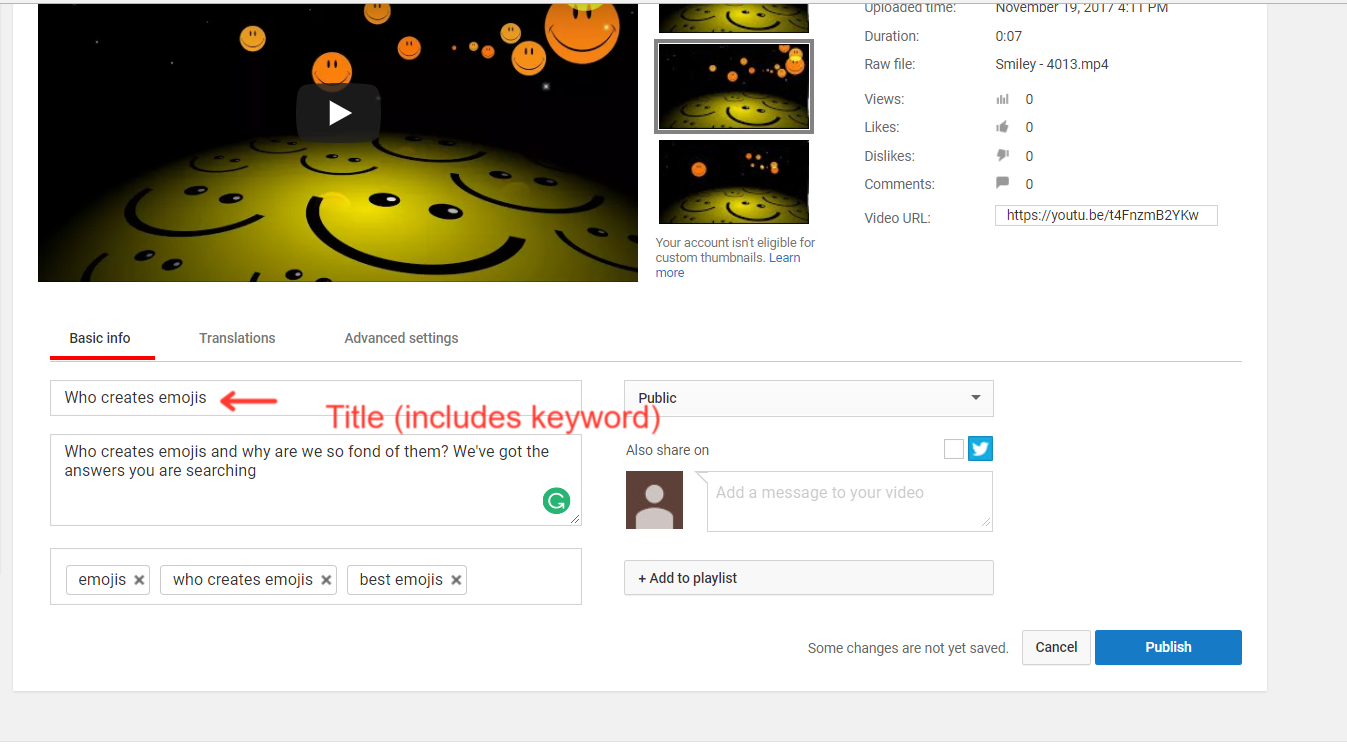Image resolution: width=1347 pixels, height=752 pixels.
Task: Open the Public privacy dropdown
Action: pos(808,398)
